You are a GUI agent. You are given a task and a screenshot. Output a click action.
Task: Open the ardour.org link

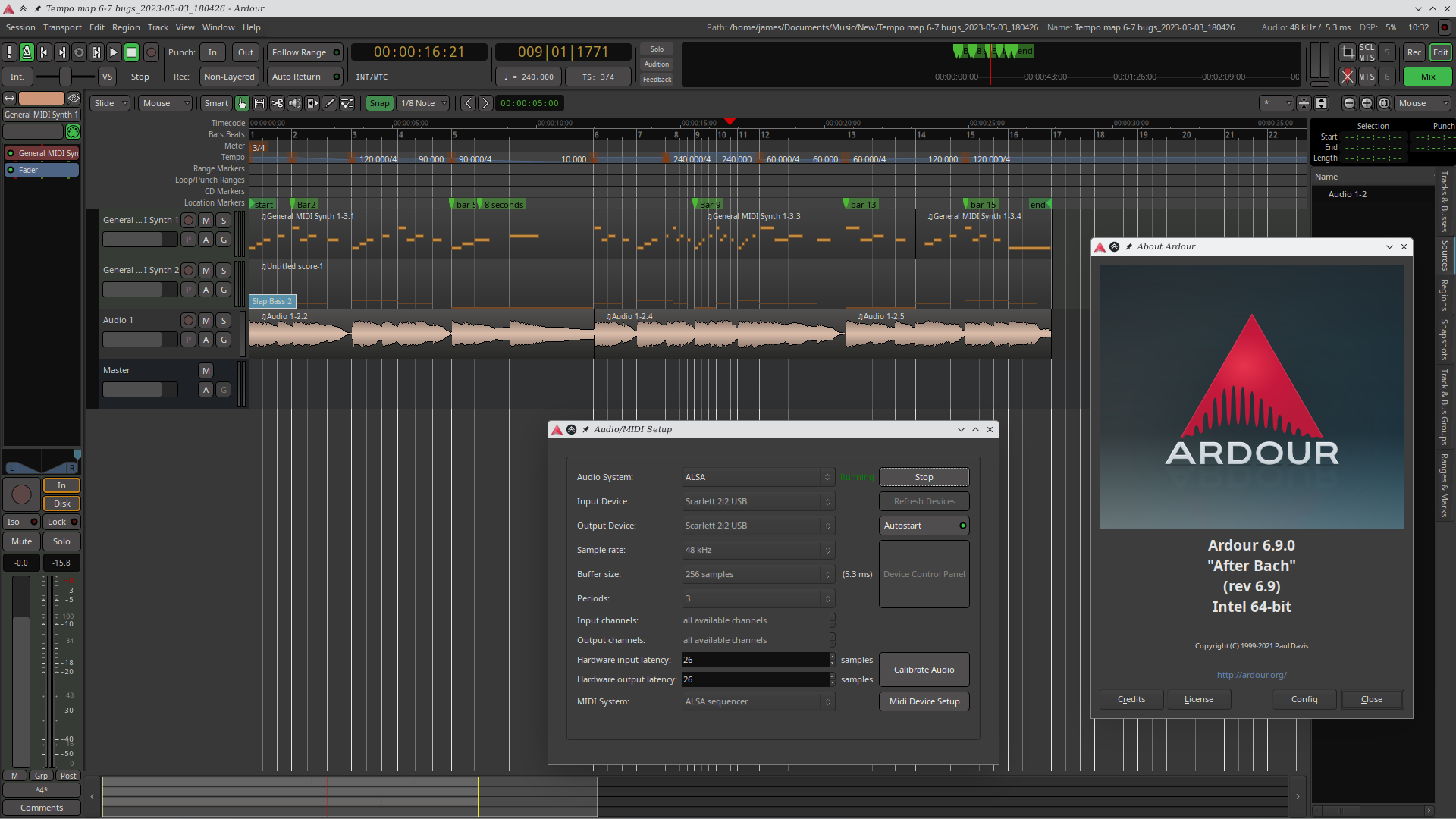point(1251,675)
